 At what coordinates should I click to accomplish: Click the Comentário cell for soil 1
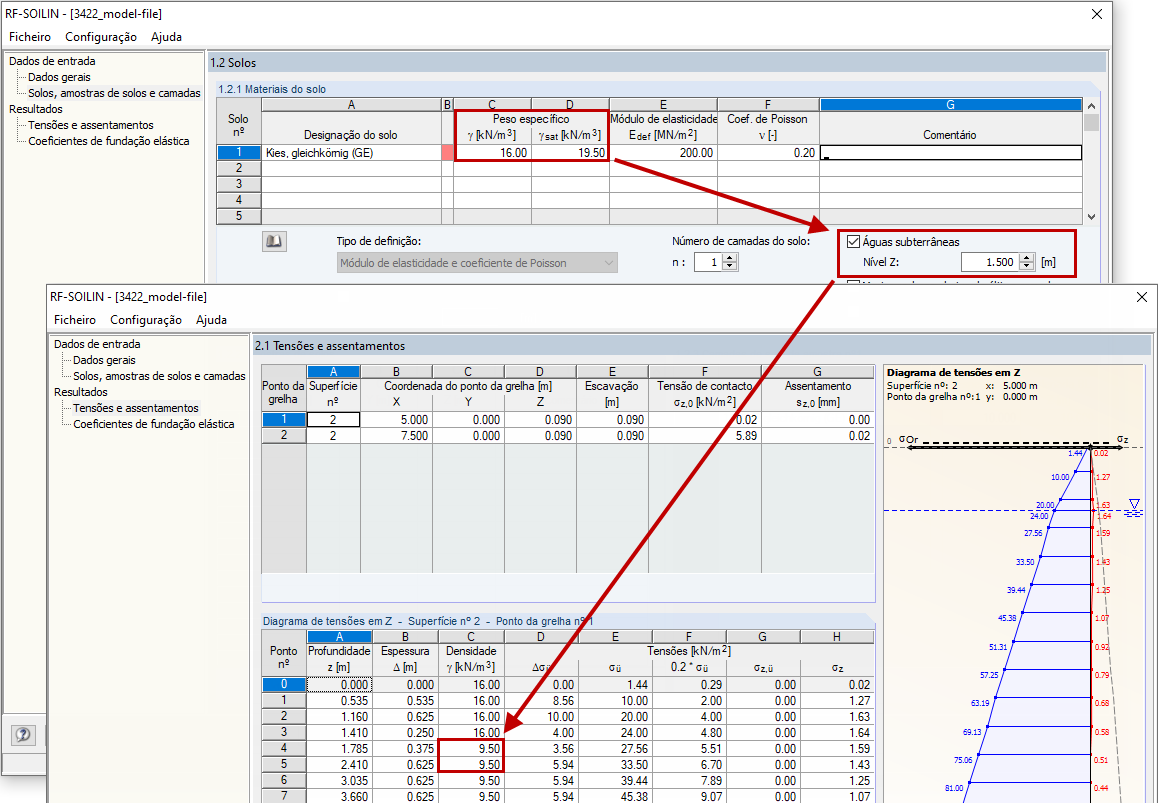click(951, 153)
